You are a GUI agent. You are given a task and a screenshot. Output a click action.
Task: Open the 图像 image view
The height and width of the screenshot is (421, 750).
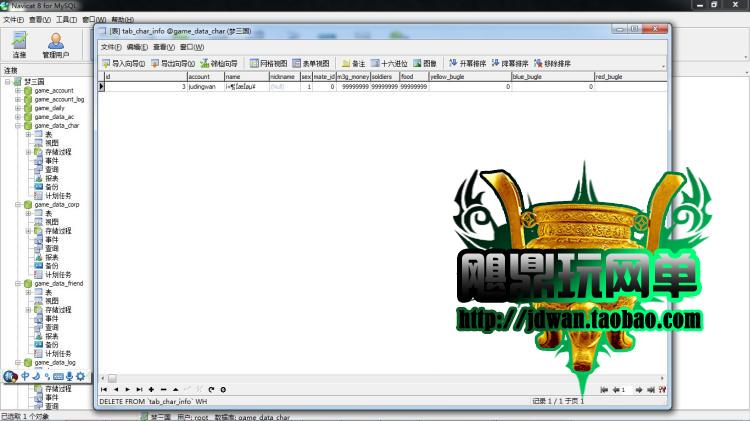click(424, 63)
